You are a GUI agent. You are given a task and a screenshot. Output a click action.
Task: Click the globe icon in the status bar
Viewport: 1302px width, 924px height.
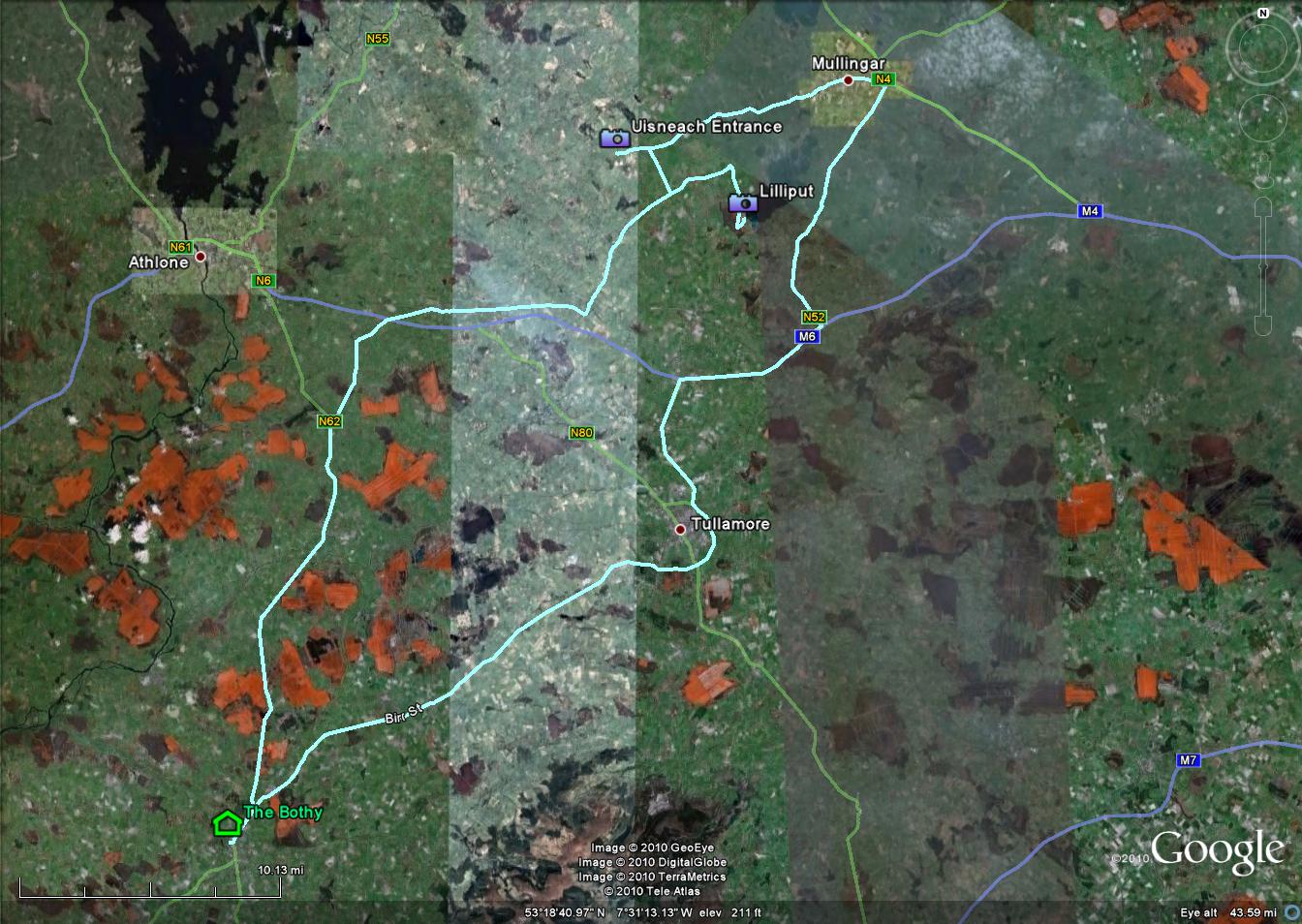point(1291,912)
